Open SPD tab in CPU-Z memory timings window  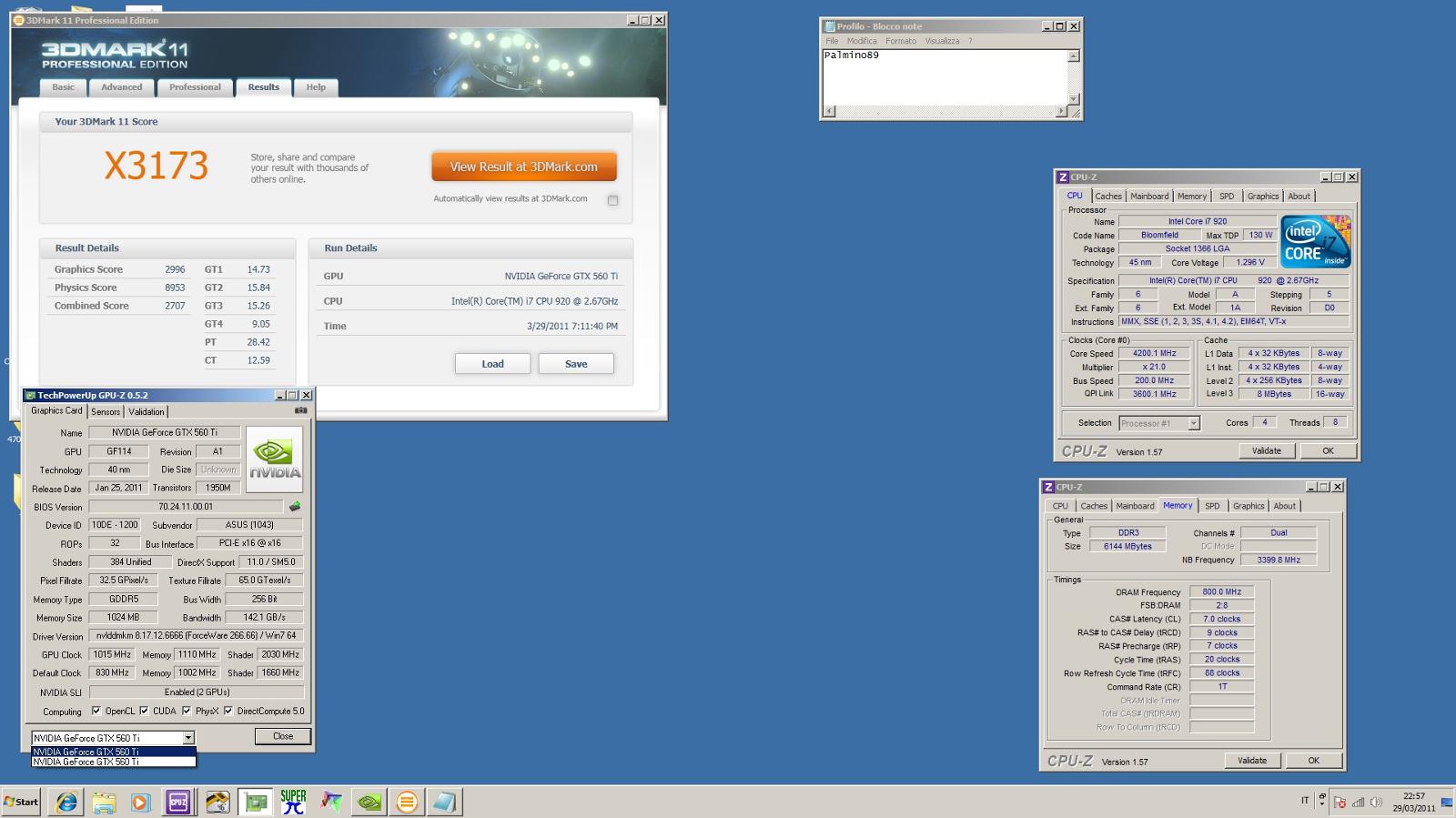point(1212,506)
